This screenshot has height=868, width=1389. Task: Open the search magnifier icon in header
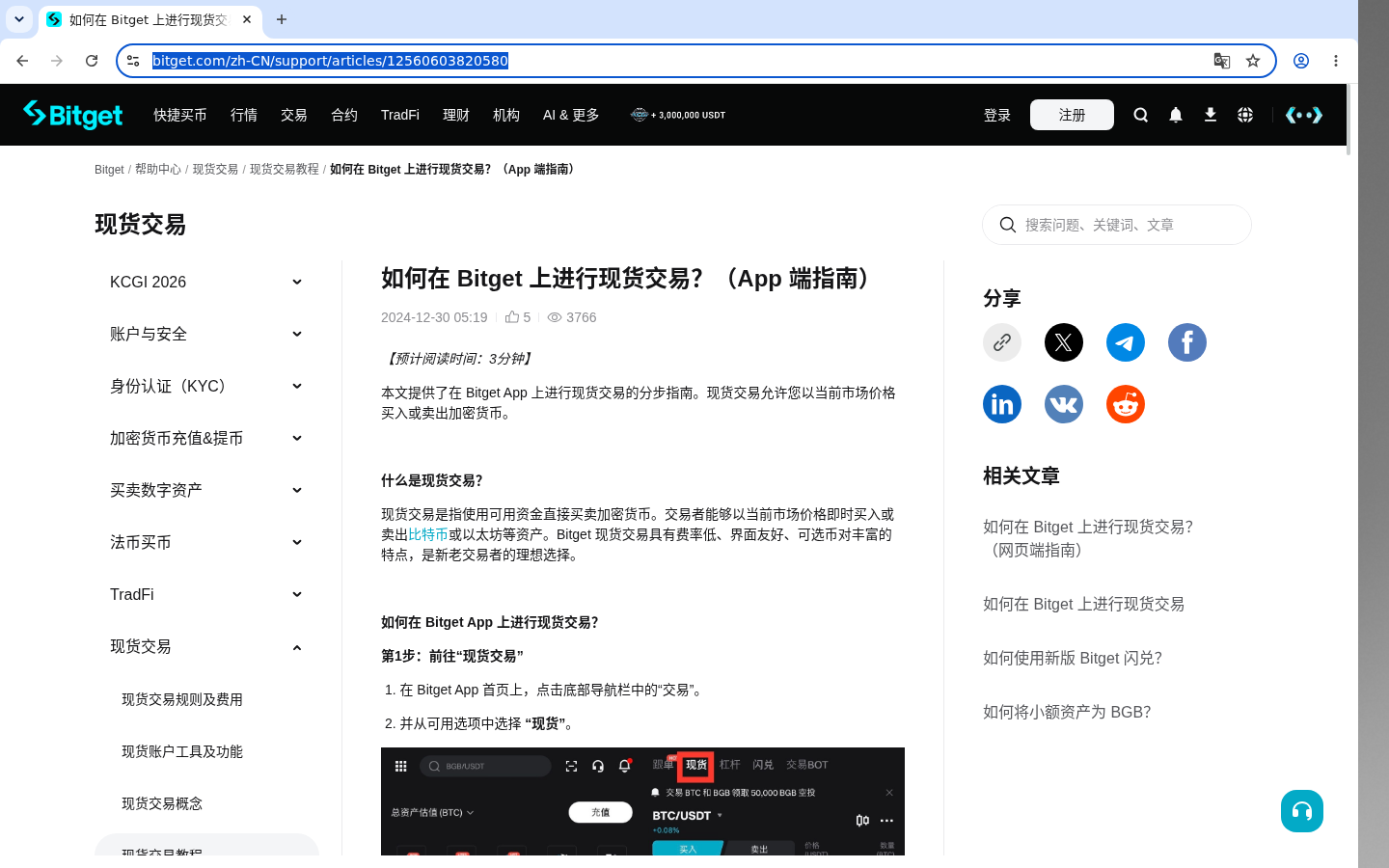pyautogui.click(x=1141, y=115)
